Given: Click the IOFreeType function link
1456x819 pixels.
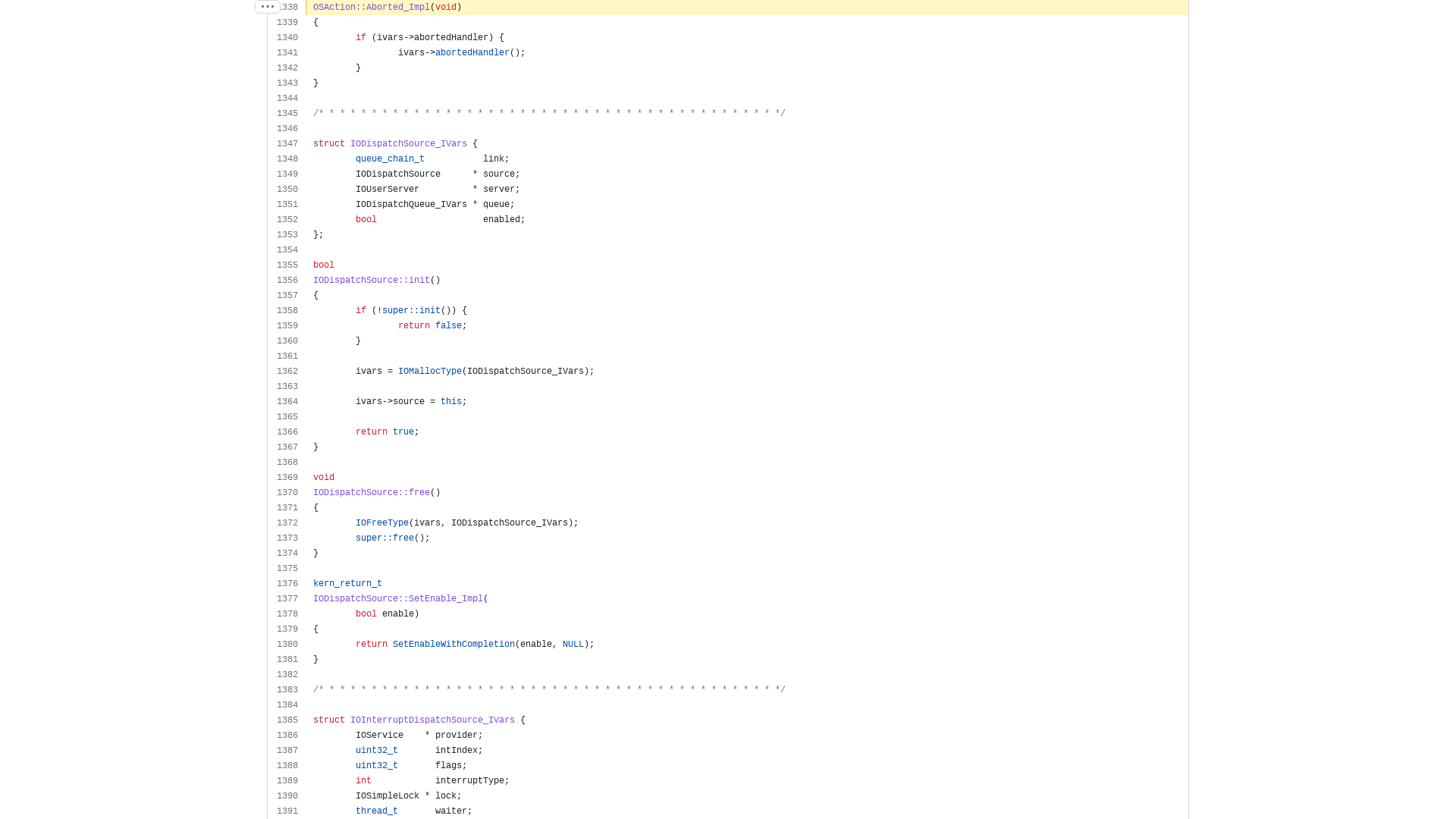Looking at the screenshot, I should click(x=382, y=522).
